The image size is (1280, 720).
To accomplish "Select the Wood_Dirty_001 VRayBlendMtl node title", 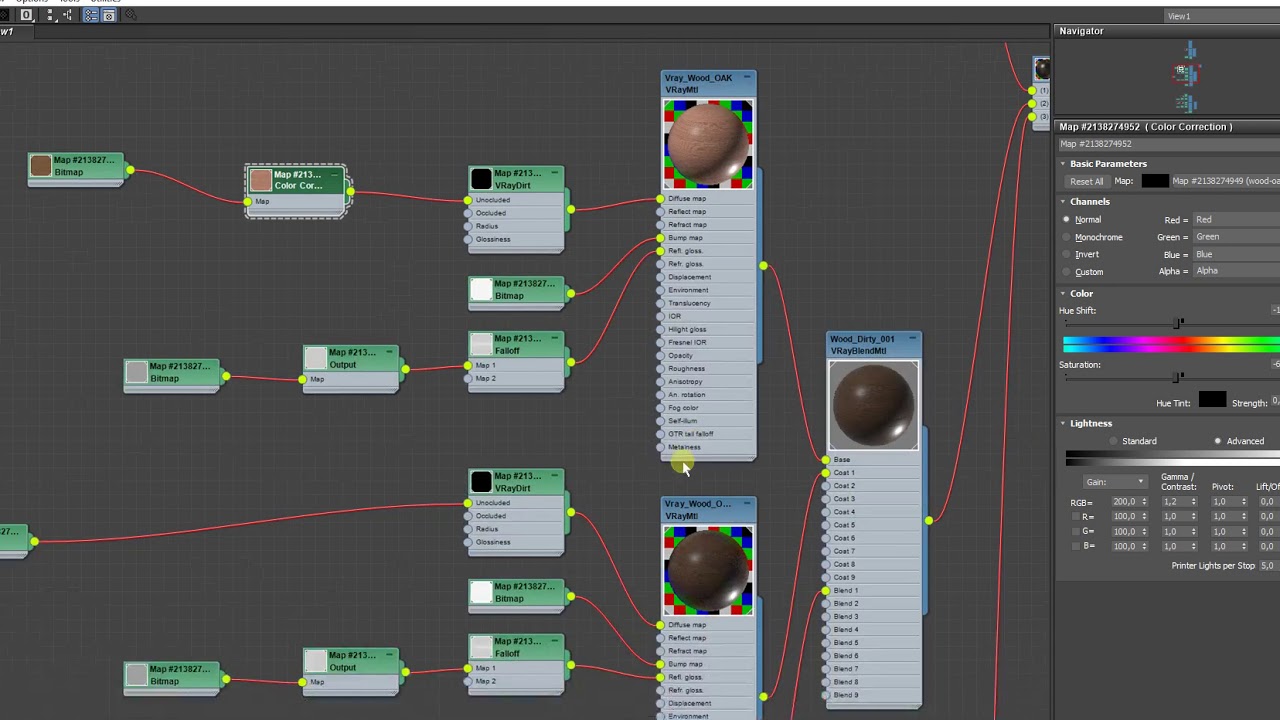I will tap(862, 345).
